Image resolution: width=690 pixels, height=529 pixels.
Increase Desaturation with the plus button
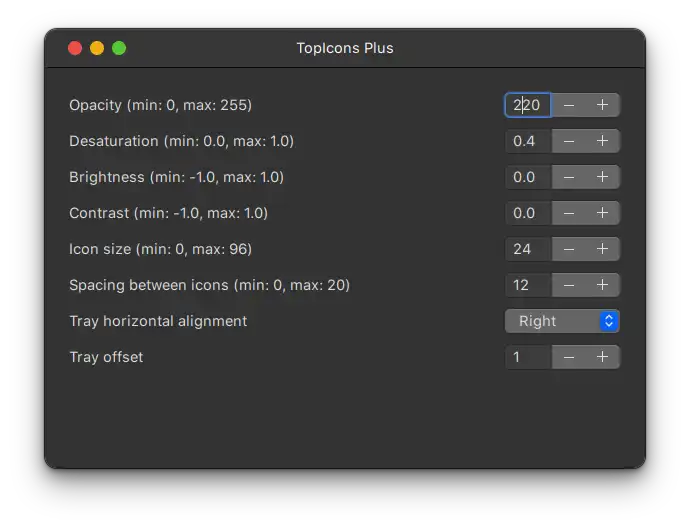602,141
